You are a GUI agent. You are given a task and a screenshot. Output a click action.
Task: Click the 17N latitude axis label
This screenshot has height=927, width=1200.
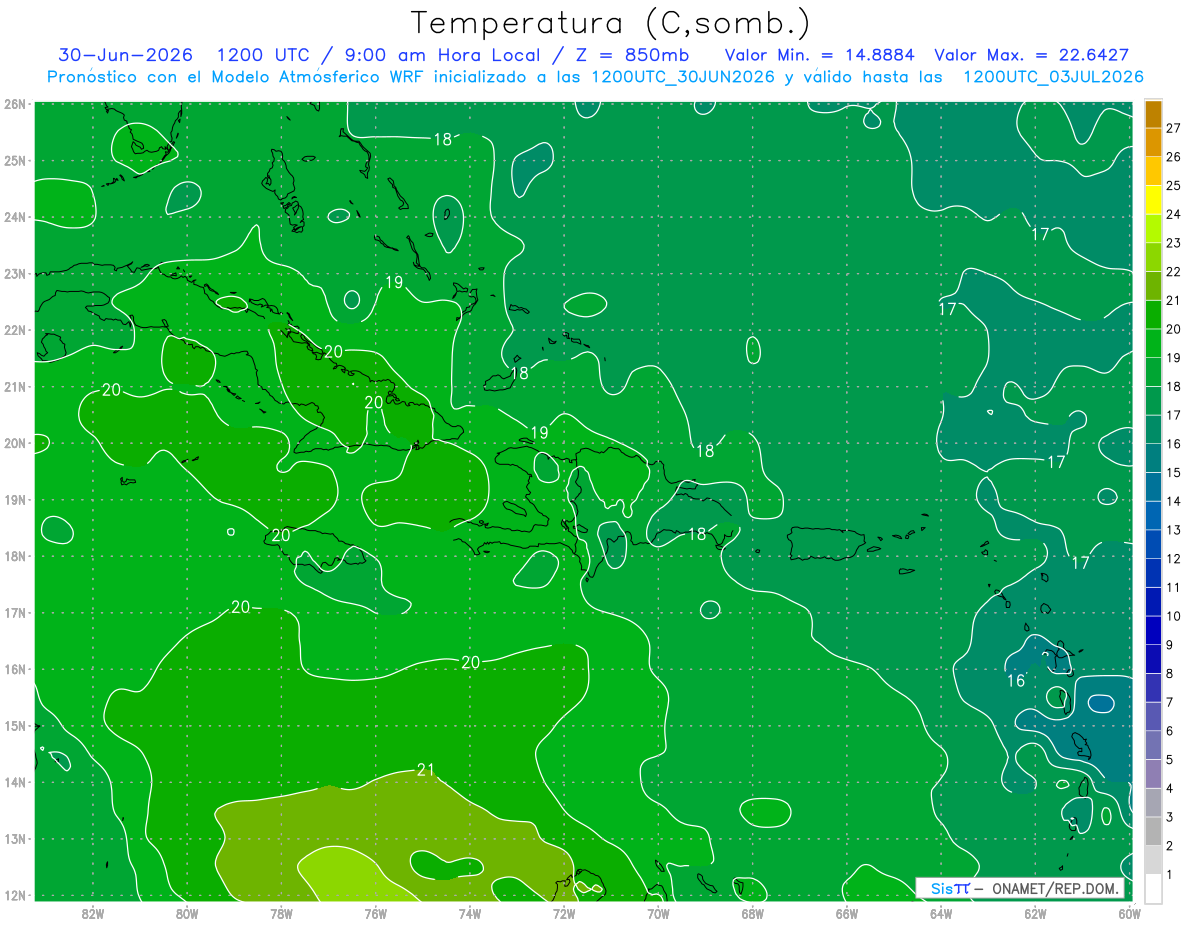pos(14,613)
